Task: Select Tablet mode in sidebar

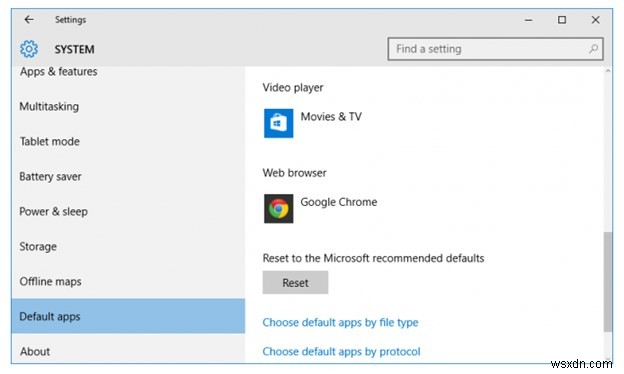Action: tap(128, 142)
